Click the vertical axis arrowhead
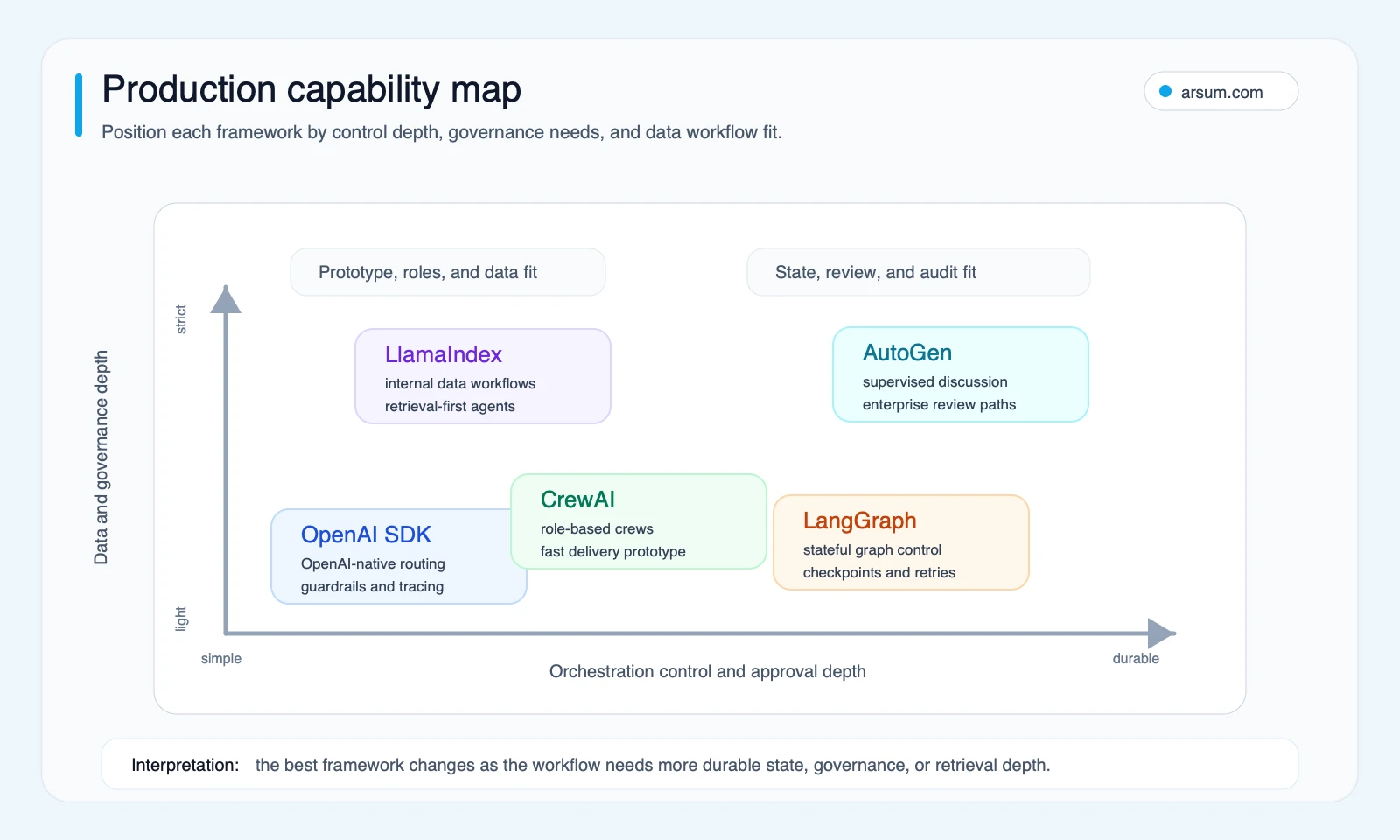The image size is (1400, 840). pos(226,299)
